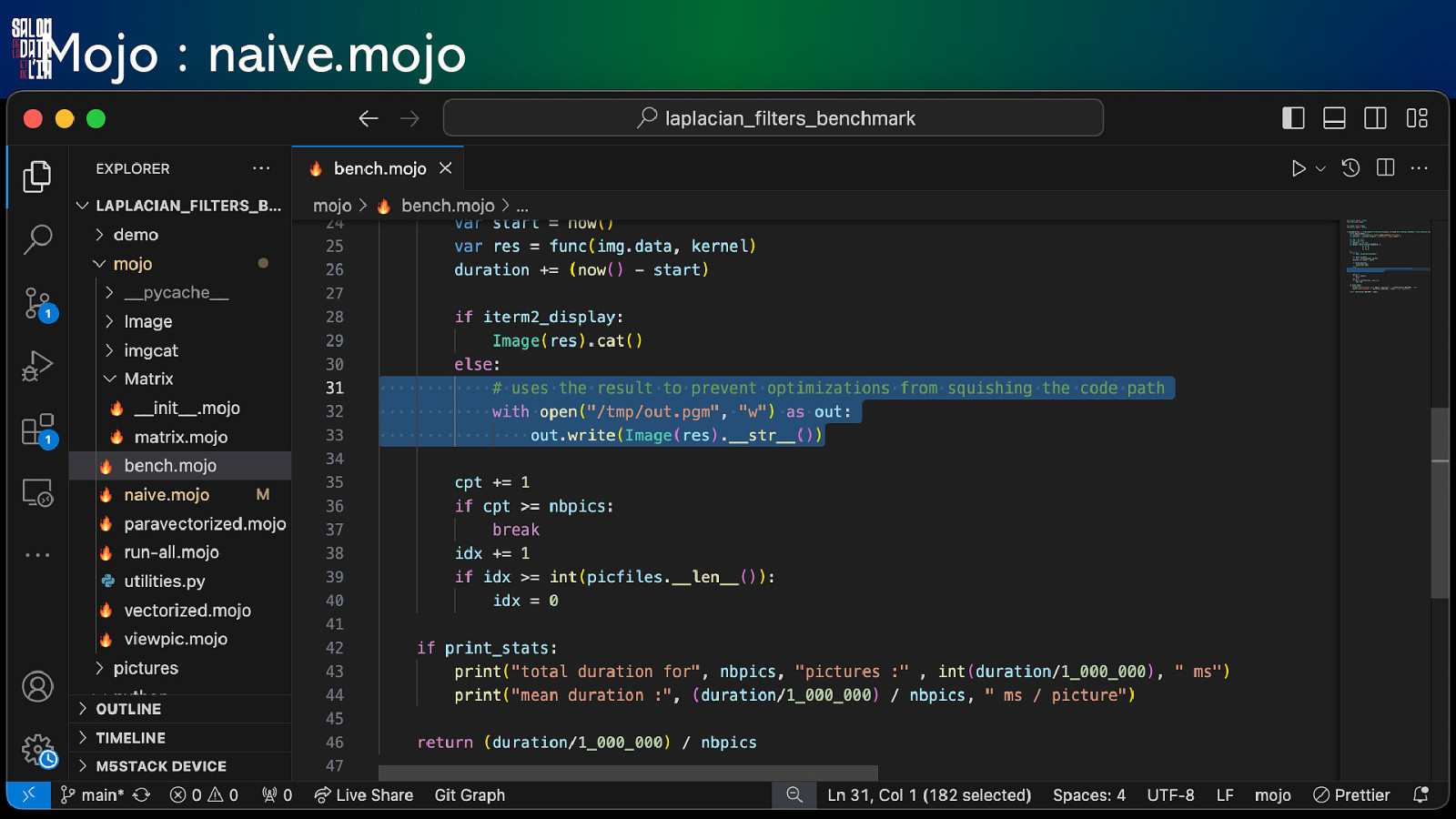Collapse the mojo folder
This screenshot has width=1456, height=819.
(180, 264)
